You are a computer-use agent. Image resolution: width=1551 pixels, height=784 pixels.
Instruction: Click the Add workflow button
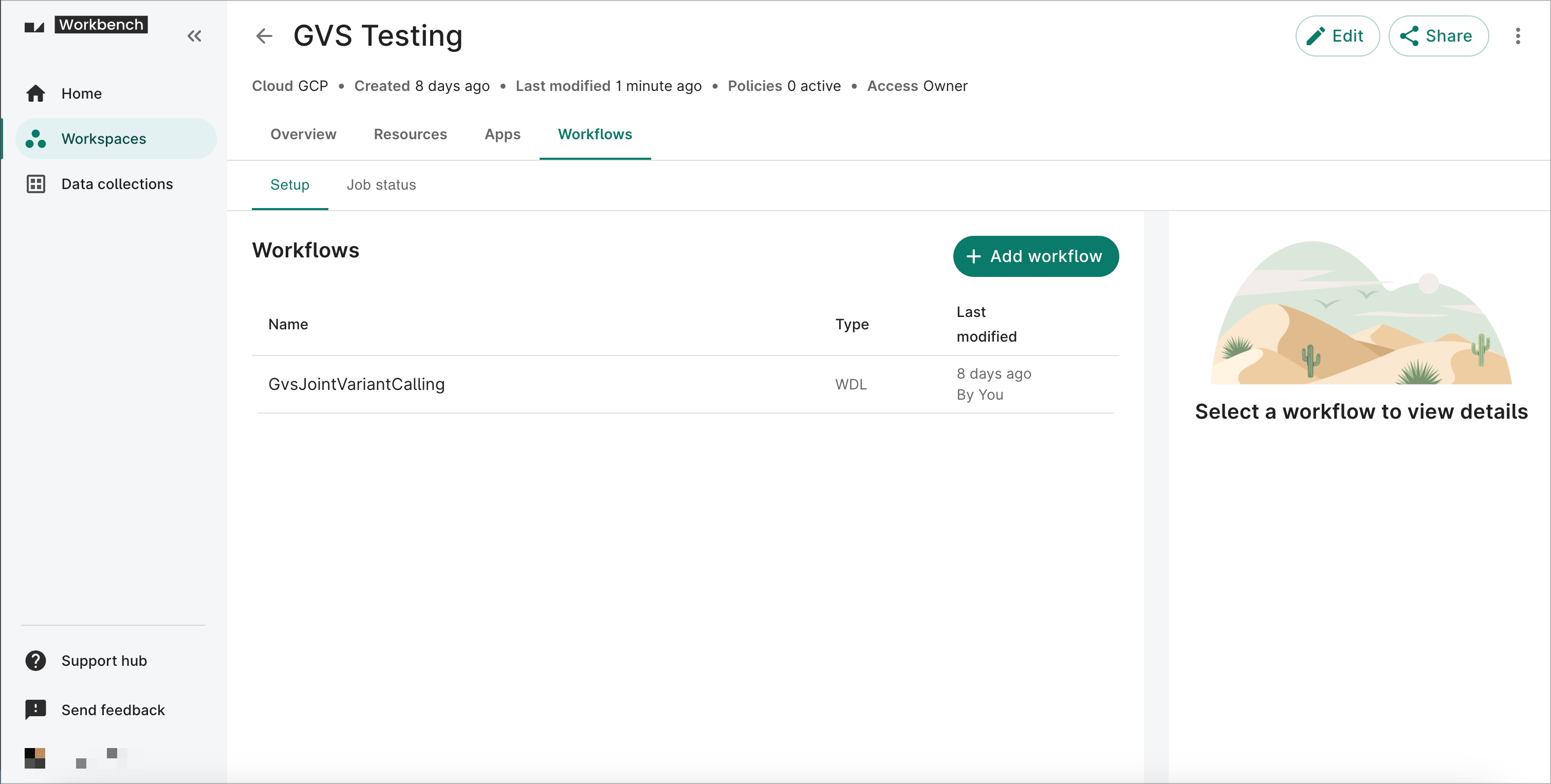pos(1035,255)
